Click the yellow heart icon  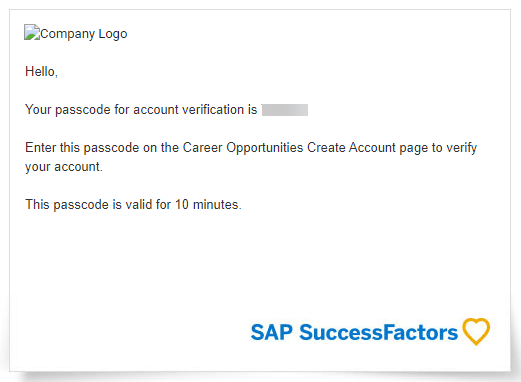[x=476, y=331]
